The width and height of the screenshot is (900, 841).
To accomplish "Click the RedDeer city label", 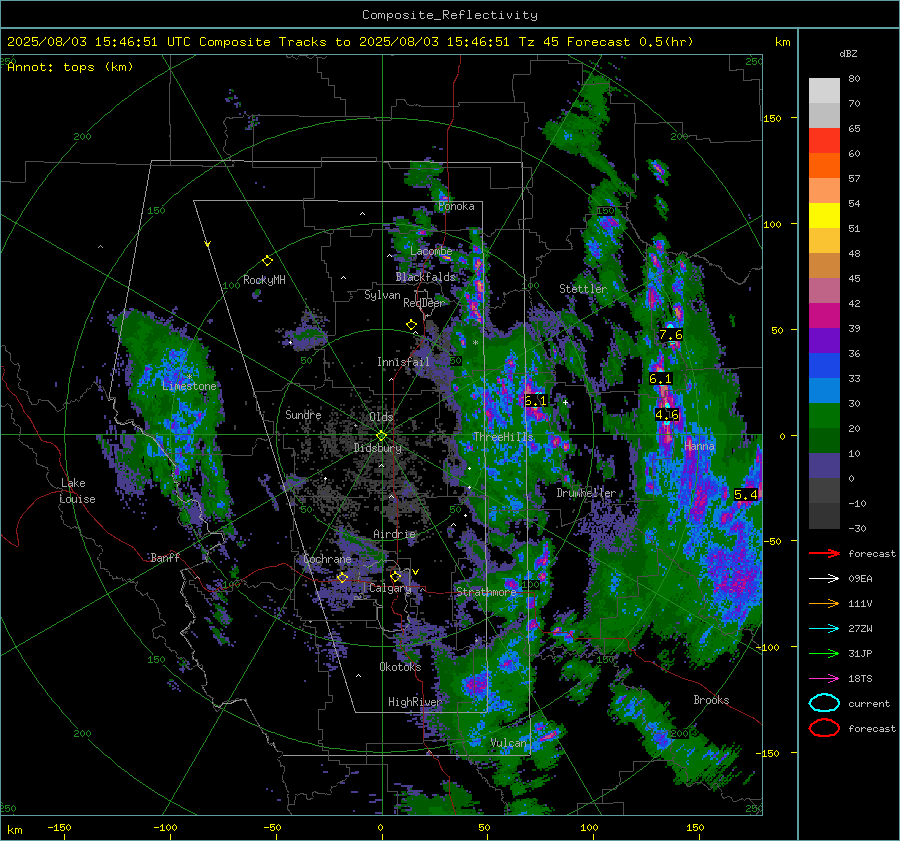I will (x=424, y=303).
